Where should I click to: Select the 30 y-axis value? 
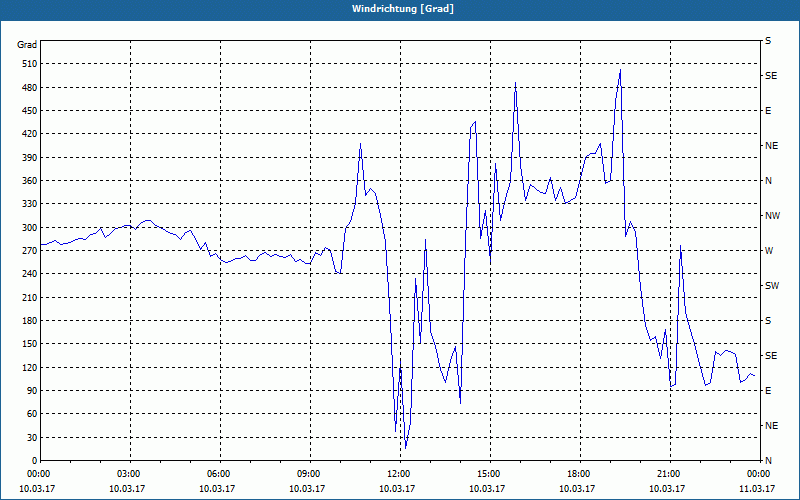(x=32, y=437)
